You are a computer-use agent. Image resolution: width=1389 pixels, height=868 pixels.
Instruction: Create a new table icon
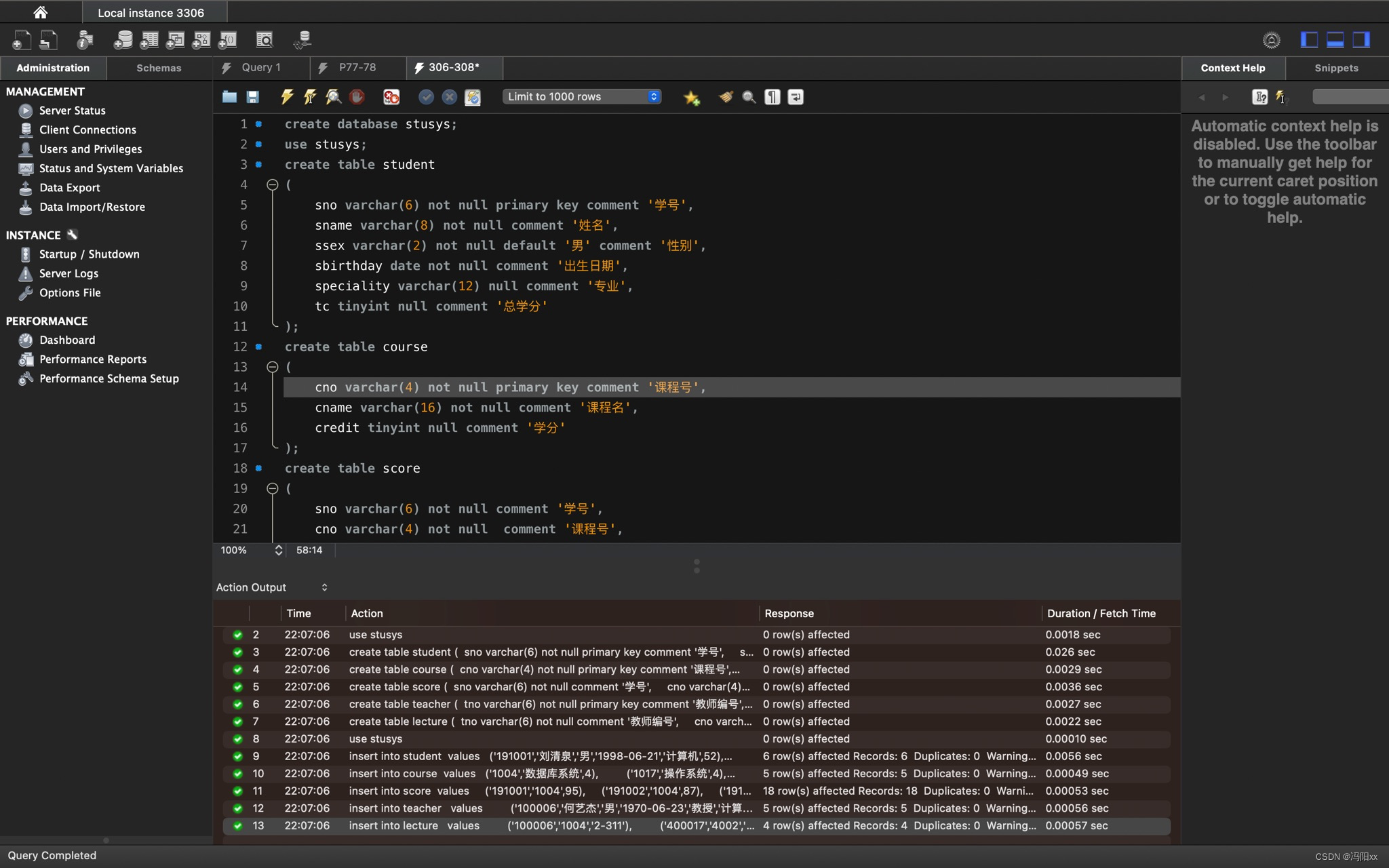tap(149, 40)
